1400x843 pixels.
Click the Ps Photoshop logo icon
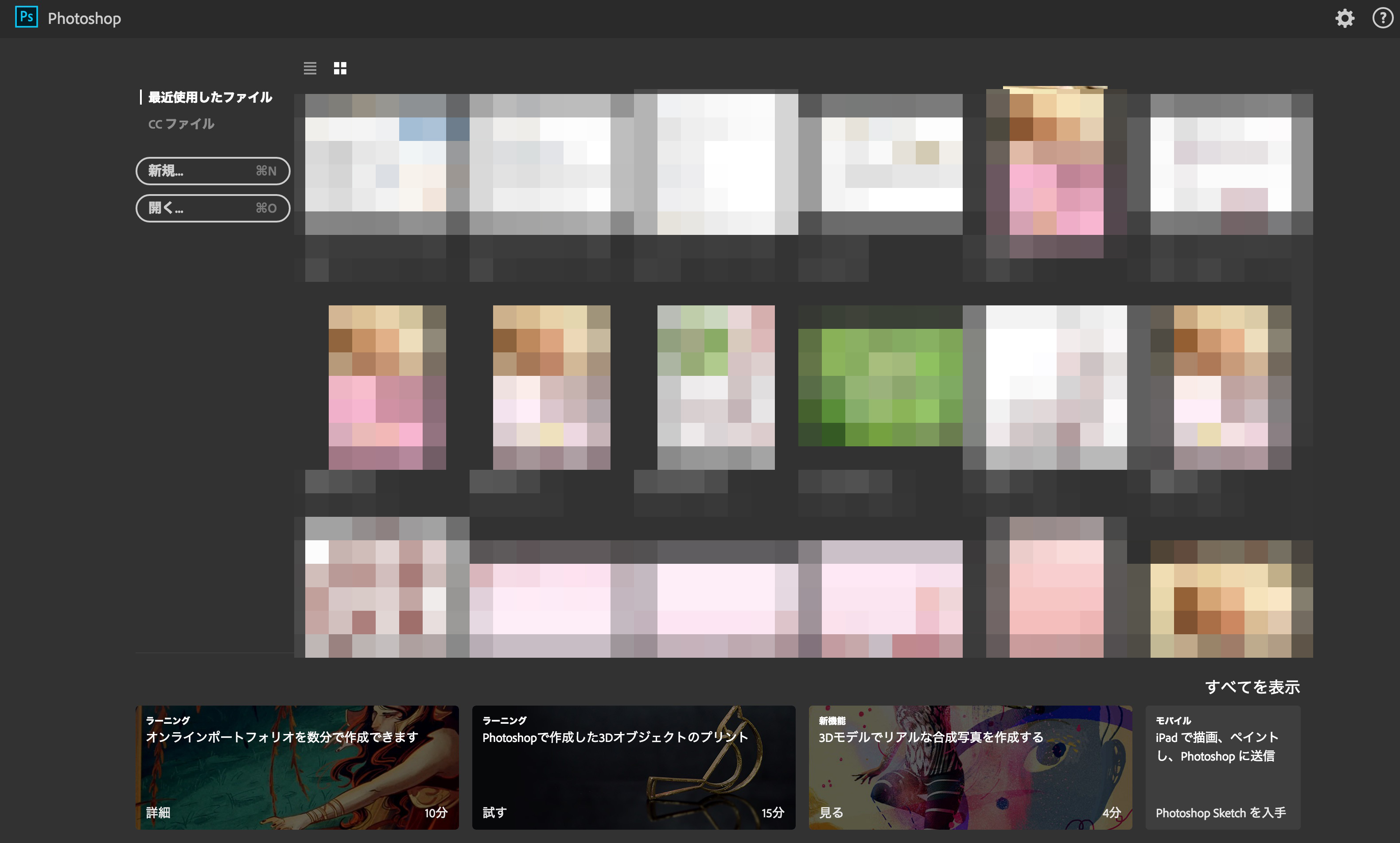coord(26,17)
